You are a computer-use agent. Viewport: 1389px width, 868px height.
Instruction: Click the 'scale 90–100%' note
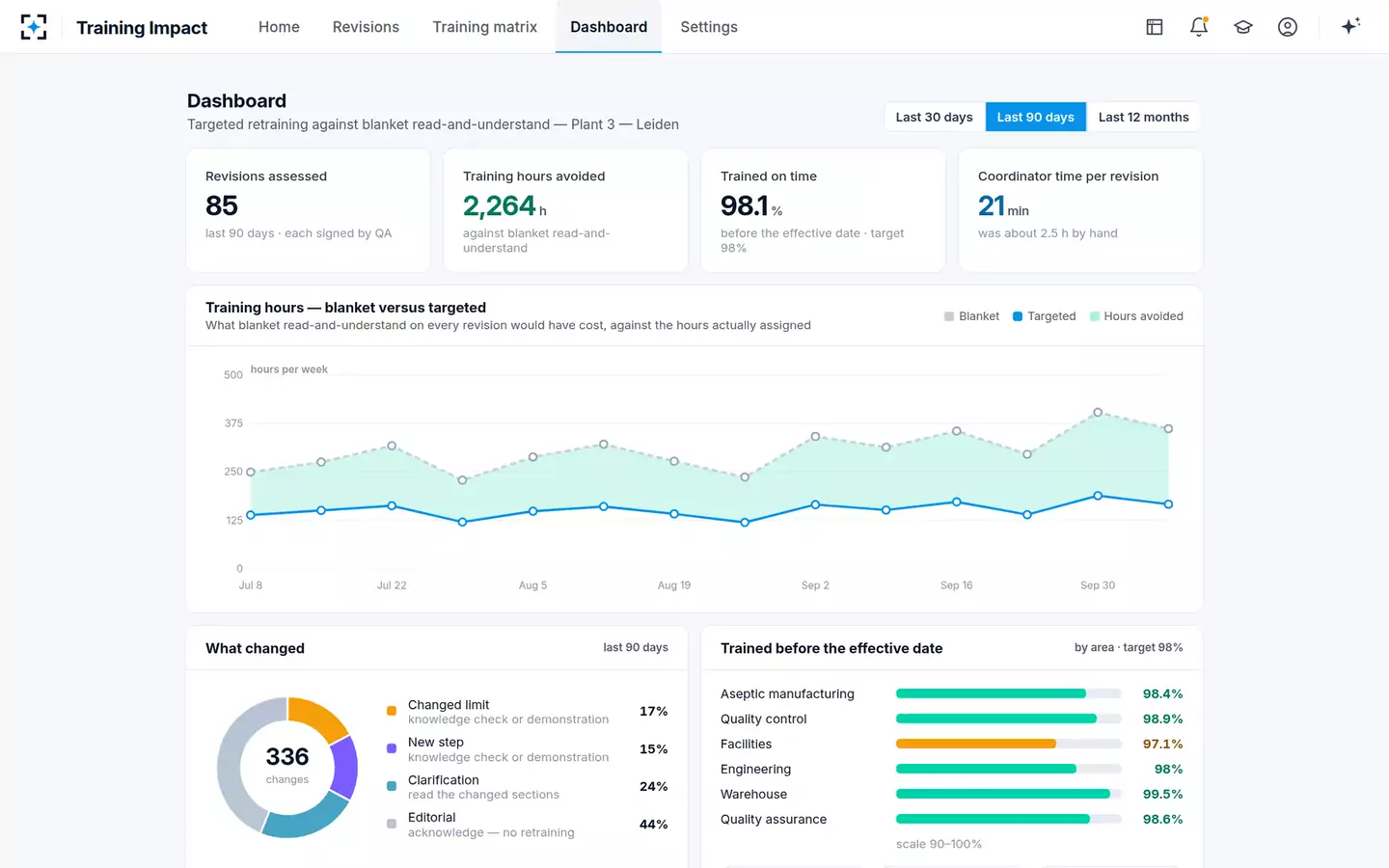[939, 844]
